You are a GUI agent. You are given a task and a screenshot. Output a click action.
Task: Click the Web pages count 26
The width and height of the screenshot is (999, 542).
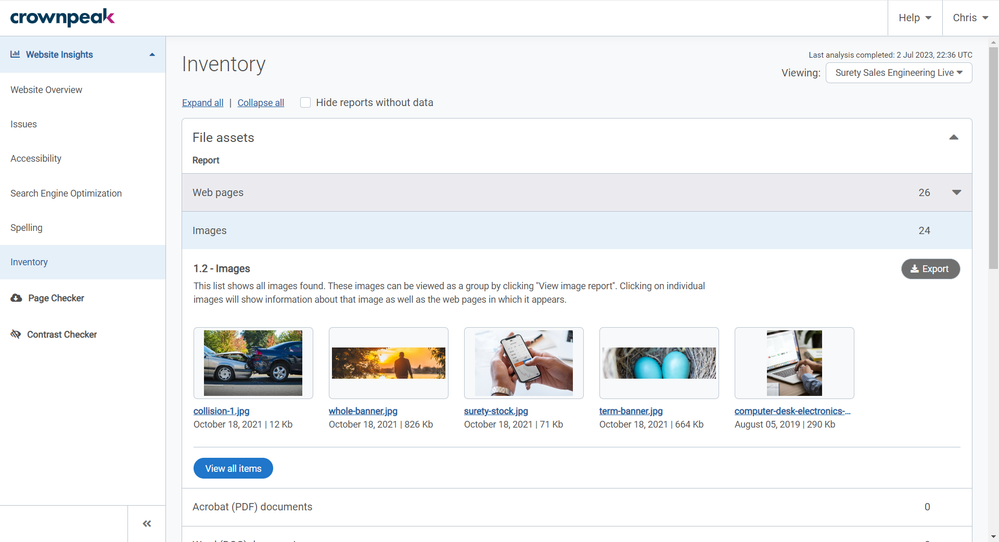click(924, 192)
